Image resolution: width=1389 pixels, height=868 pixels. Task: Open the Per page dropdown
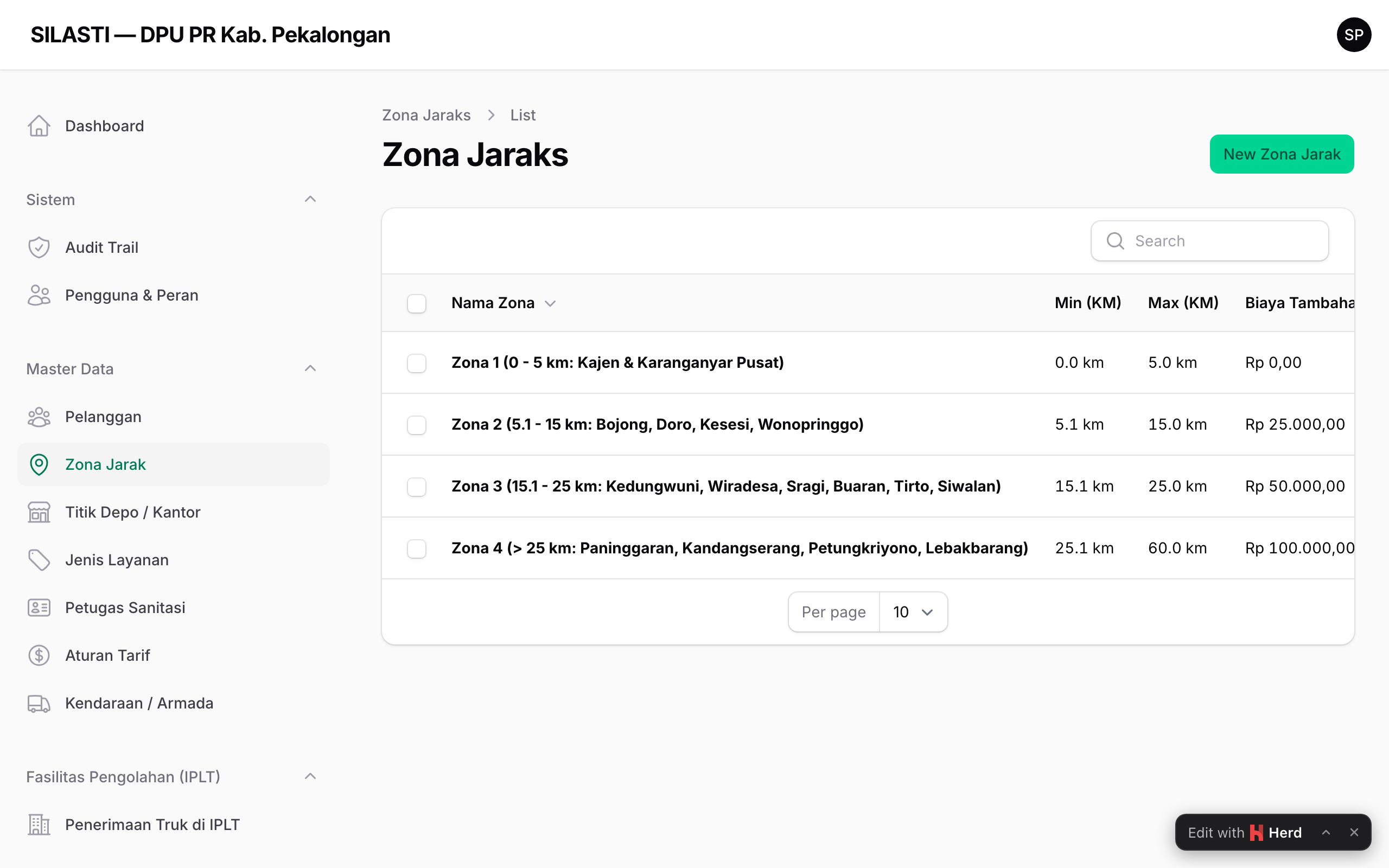[913, 612]
